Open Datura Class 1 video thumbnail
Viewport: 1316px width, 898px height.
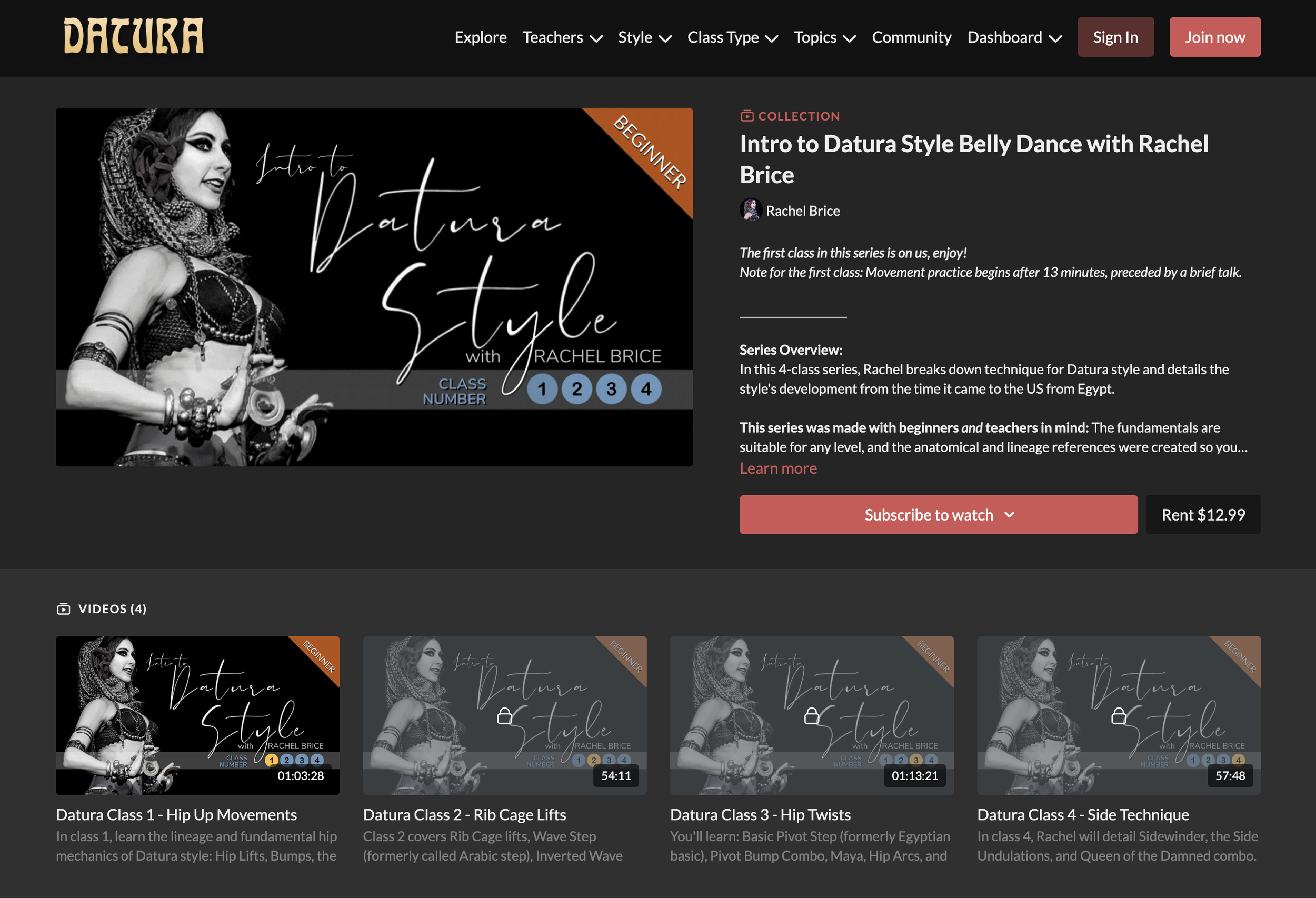click(197, 714)
